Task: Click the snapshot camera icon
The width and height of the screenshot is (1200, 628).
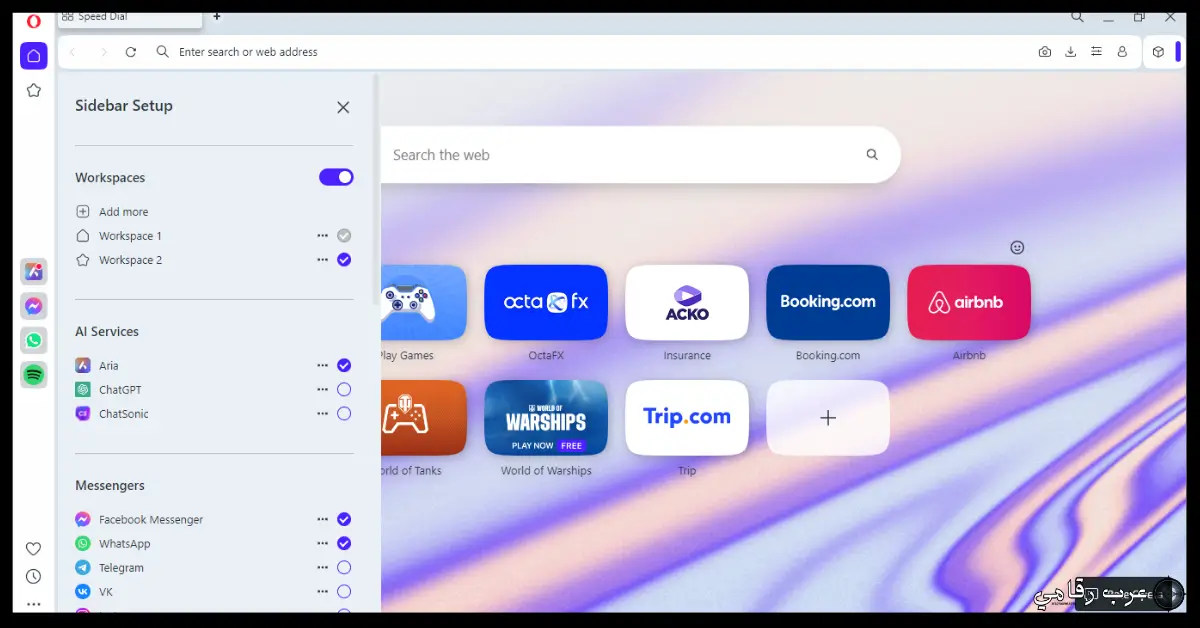Action: click(1045, 52)
